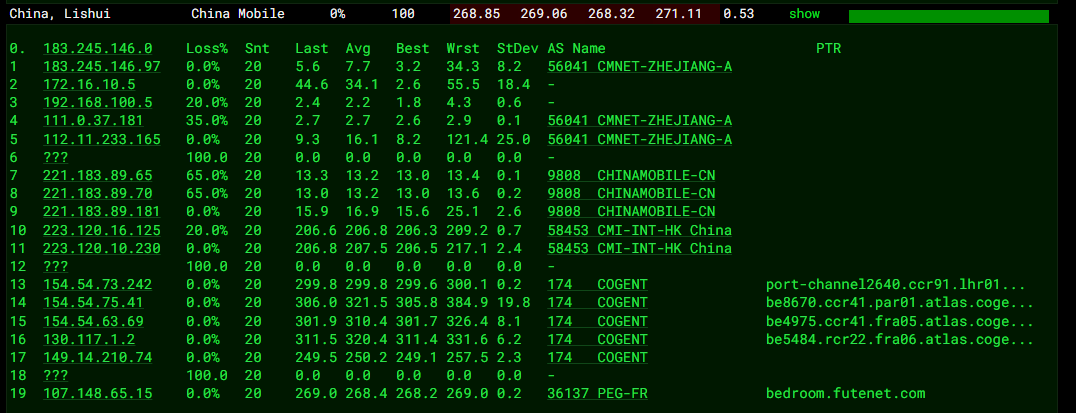
Task: Open IP link 112.11.233.165
Action: [102, 139]
